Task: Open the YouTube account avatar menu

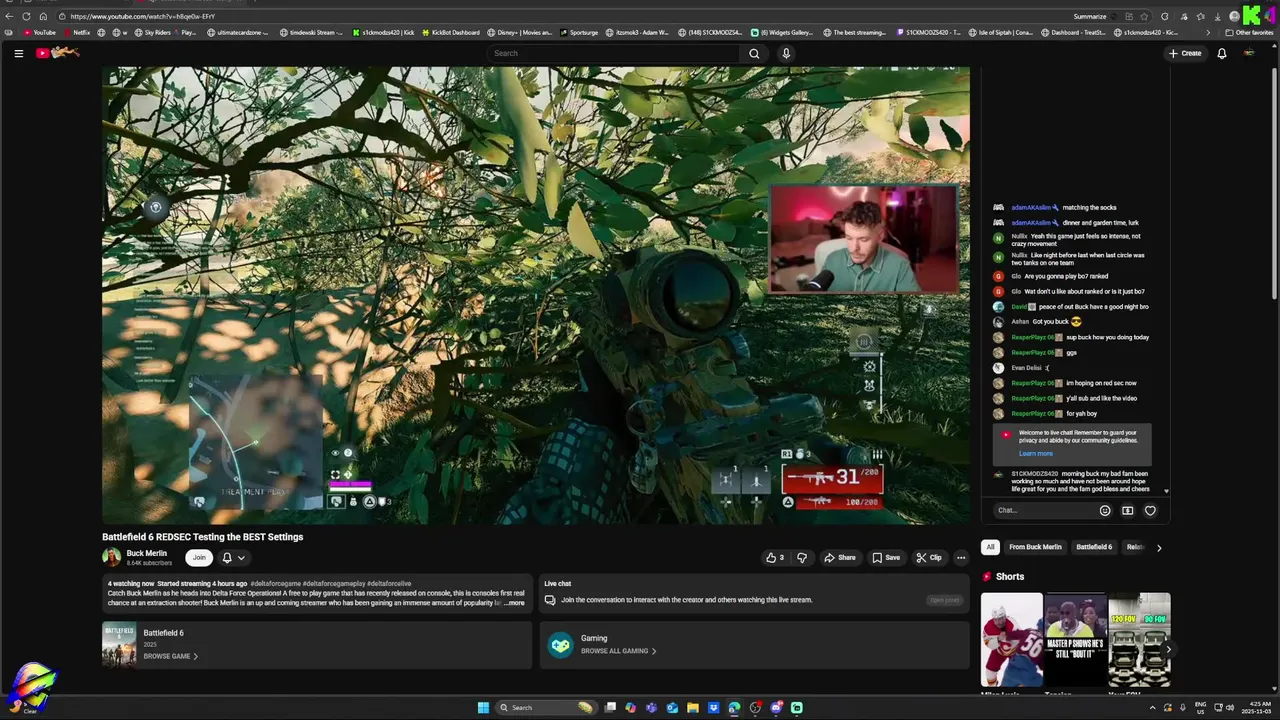Action: [x=1249, y=53]
